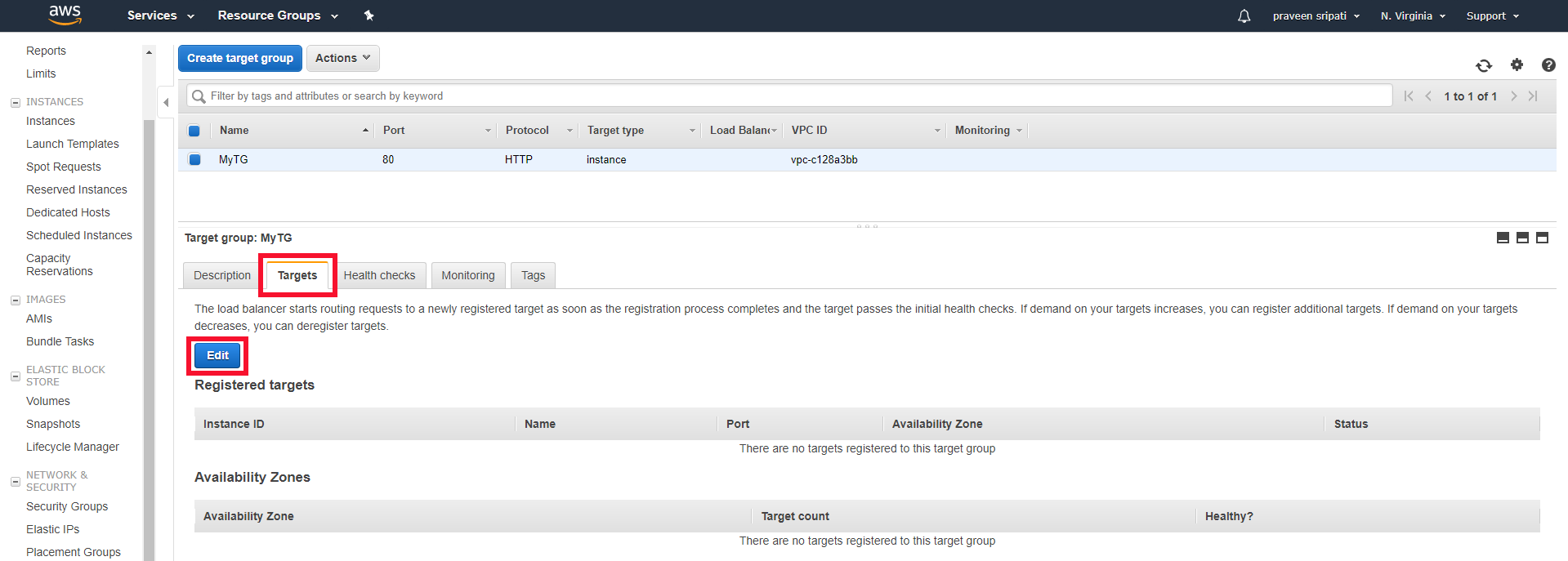Expand the Services menu

click(160, 16)
